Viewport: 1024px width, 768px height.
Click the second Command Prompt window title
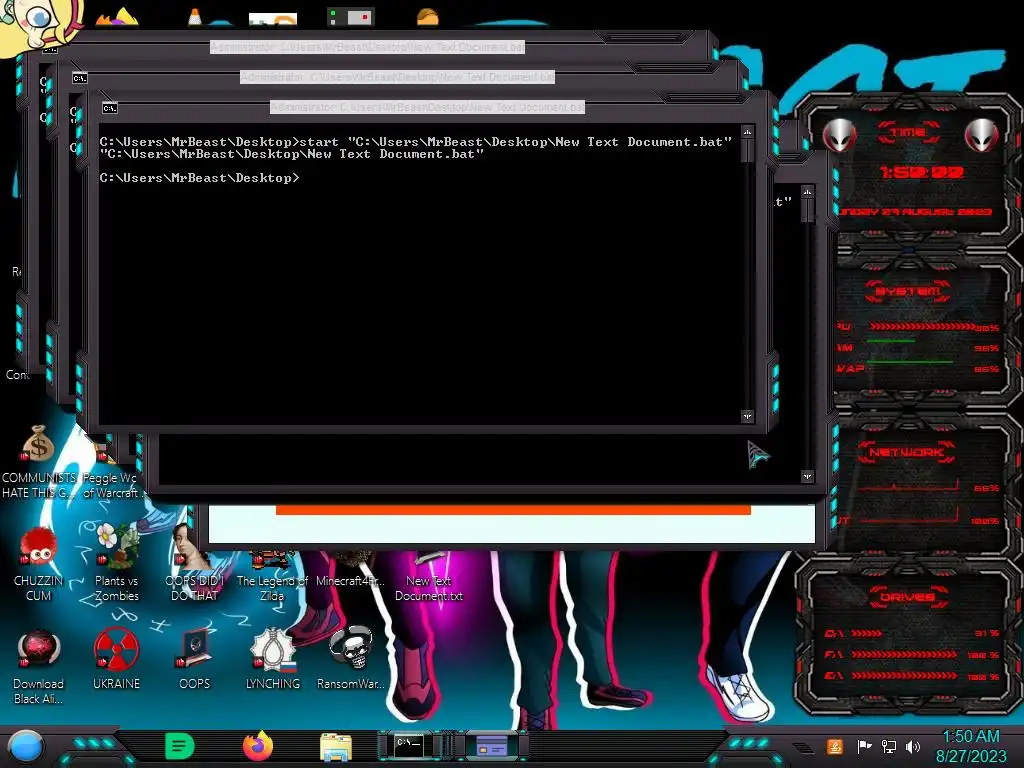coord(398,77)
